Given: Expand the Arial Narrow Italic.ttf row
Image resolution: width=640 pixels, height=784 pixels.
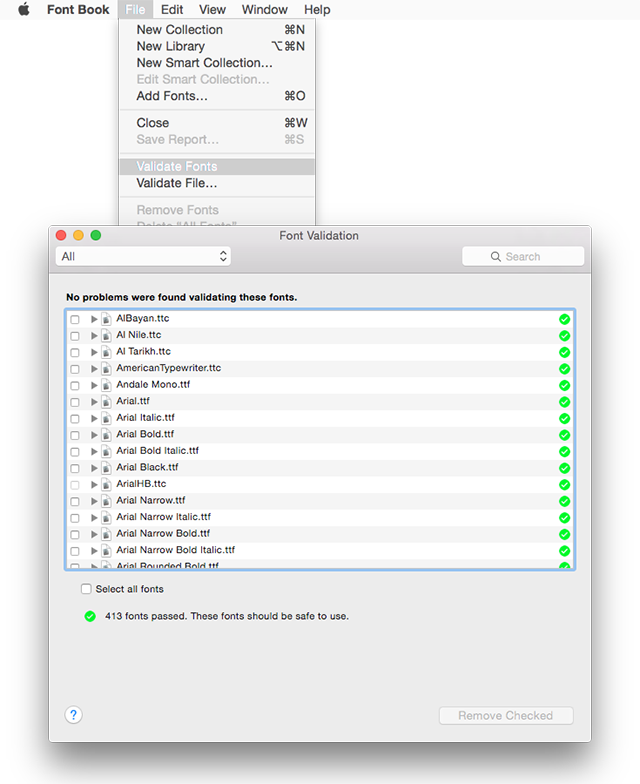Looking at the screenshot, I should [94, 517].
